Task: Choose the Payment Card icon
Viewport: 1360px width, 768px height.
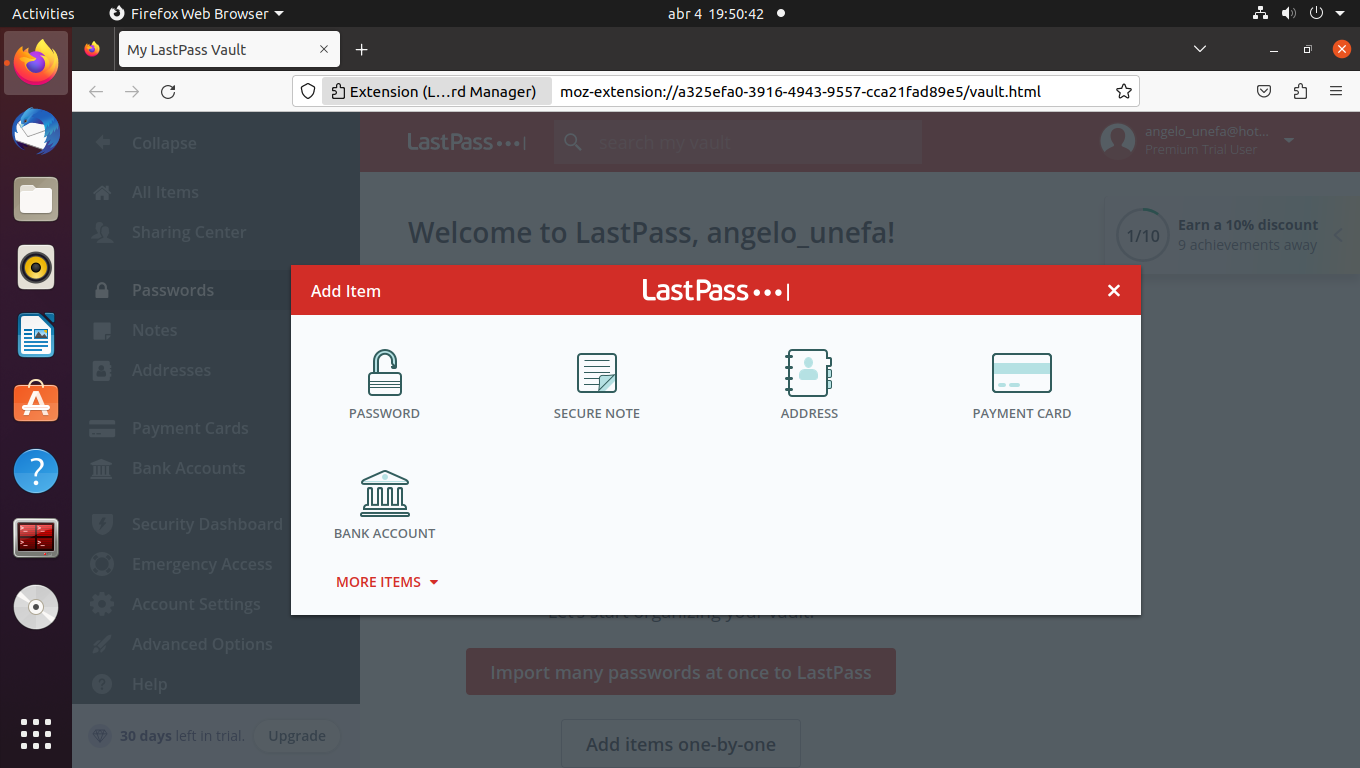Action: (x=1022, y=373)
